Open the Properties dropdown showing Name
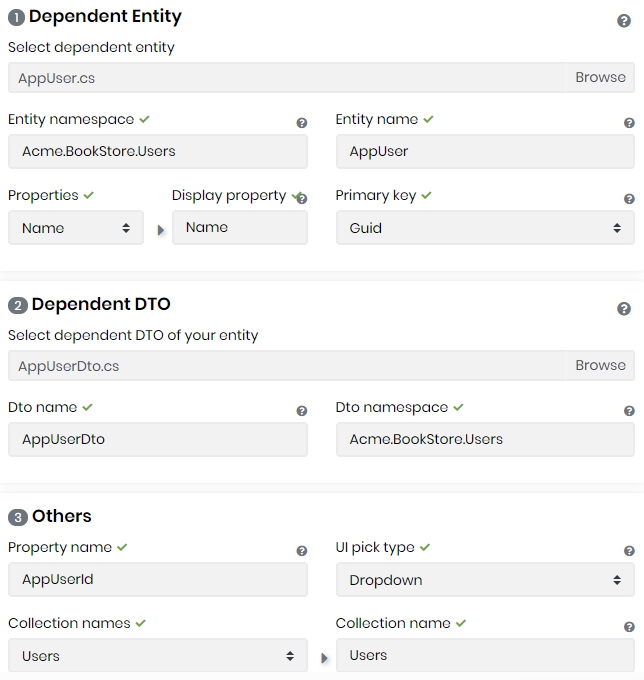Screen dimensions: 644x680 click(76, 228)
